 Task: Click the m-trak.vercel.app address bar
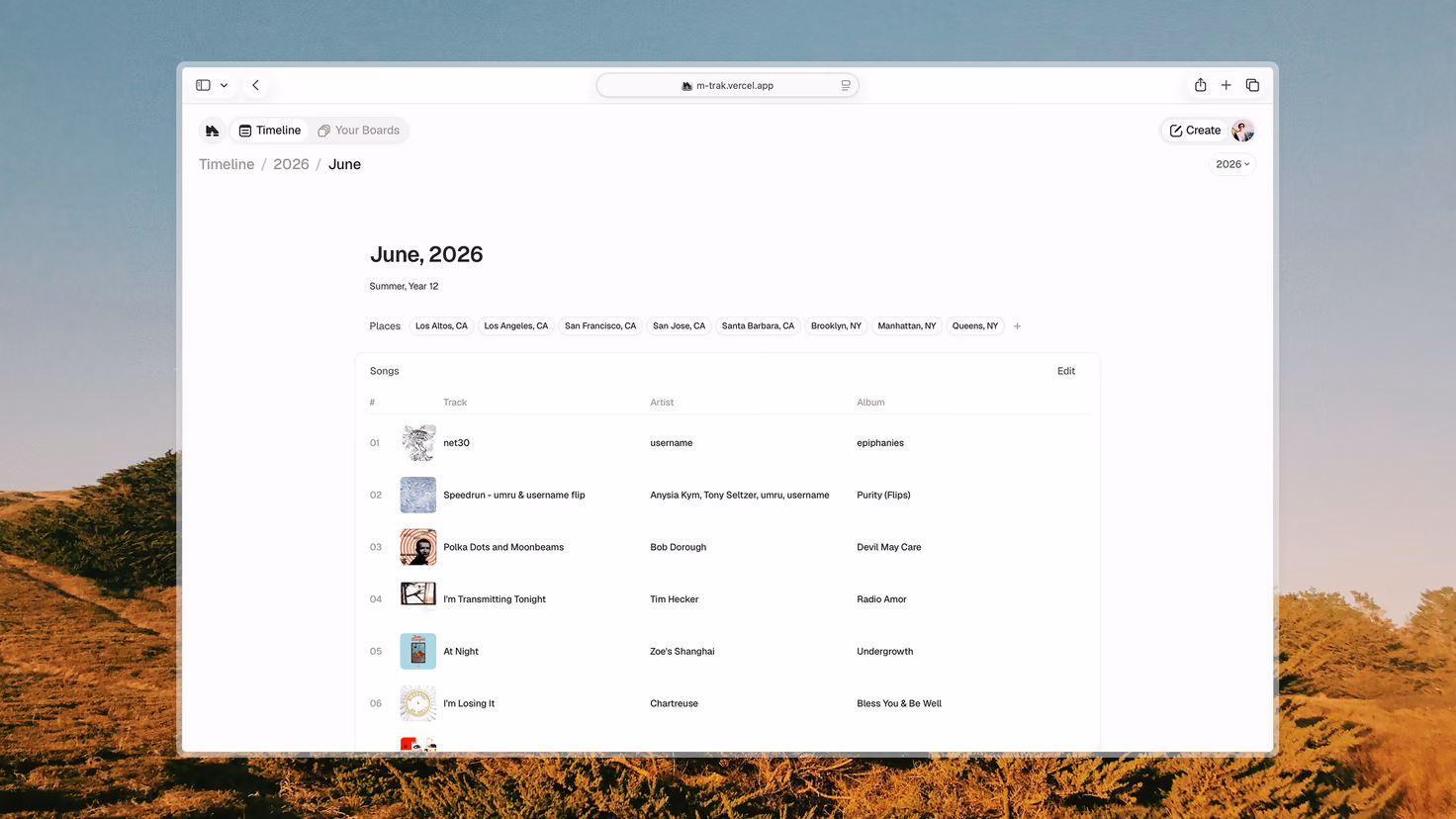point(727,85)
